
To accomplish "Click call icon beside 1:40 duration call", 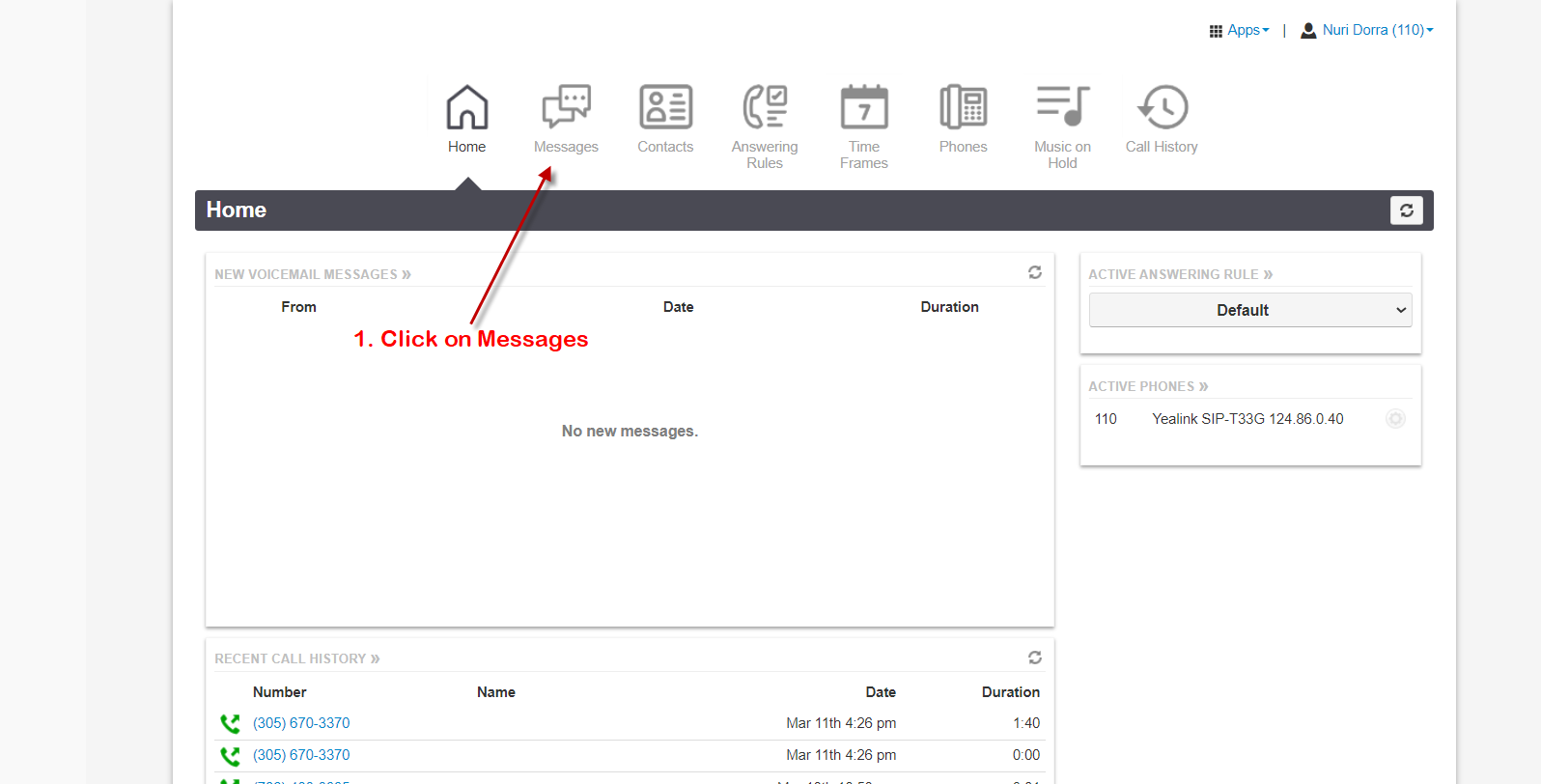I will point(230,723).
